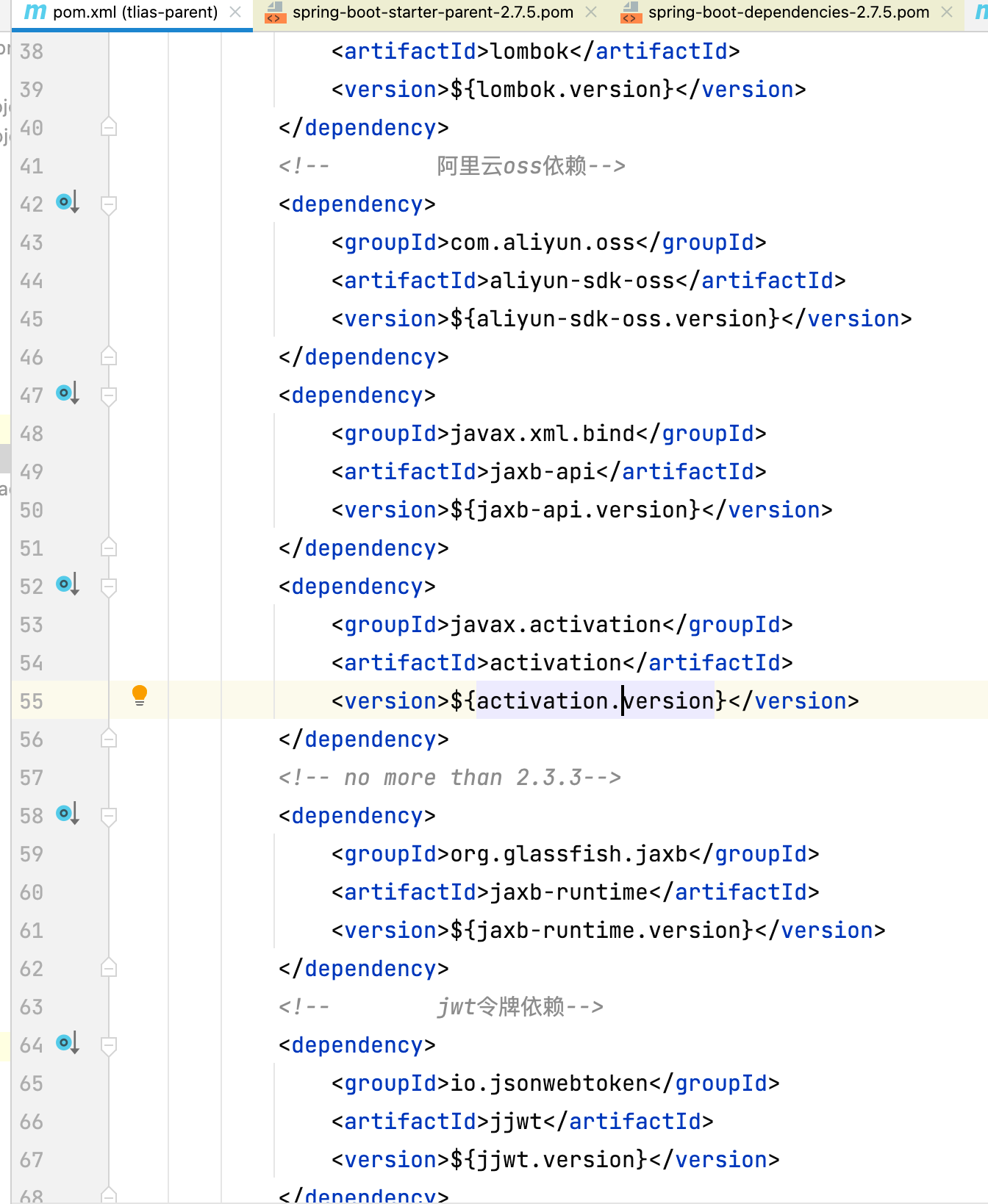Viewport: 988px width, 1204px height.
Task: Click the org.glassfish.jaxb groupId value
Action: click(x=569, y=854)
